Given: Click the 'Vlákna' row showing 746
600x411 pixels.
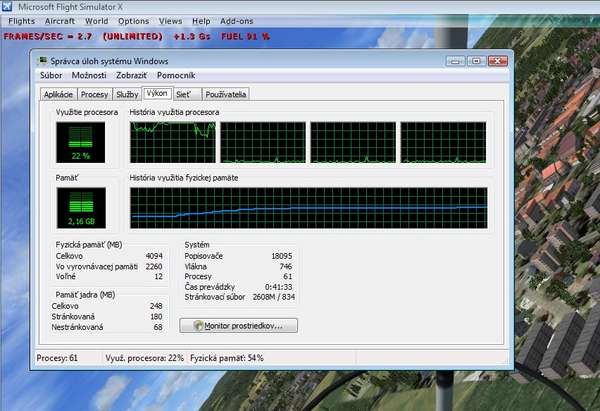Looking at the screenshot, I should 238,266.
